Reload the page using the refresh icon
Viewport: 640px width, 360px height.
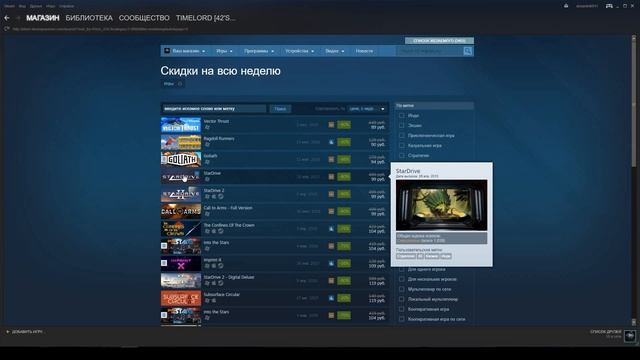point(7,29)
